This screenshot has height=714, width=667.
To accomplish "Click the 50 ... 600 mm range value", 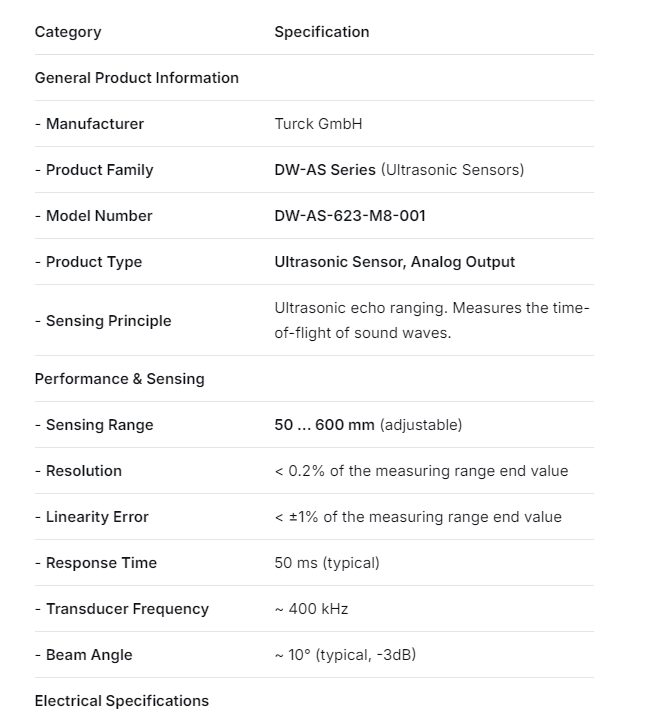I will (324, 425).
